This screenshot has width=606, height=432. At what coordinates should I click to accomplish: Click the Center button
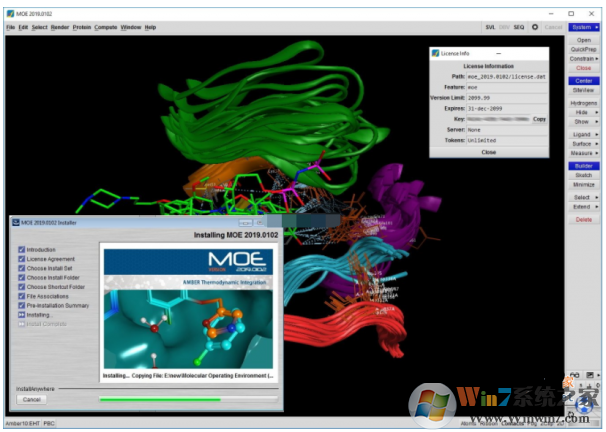tap(584, 81)
